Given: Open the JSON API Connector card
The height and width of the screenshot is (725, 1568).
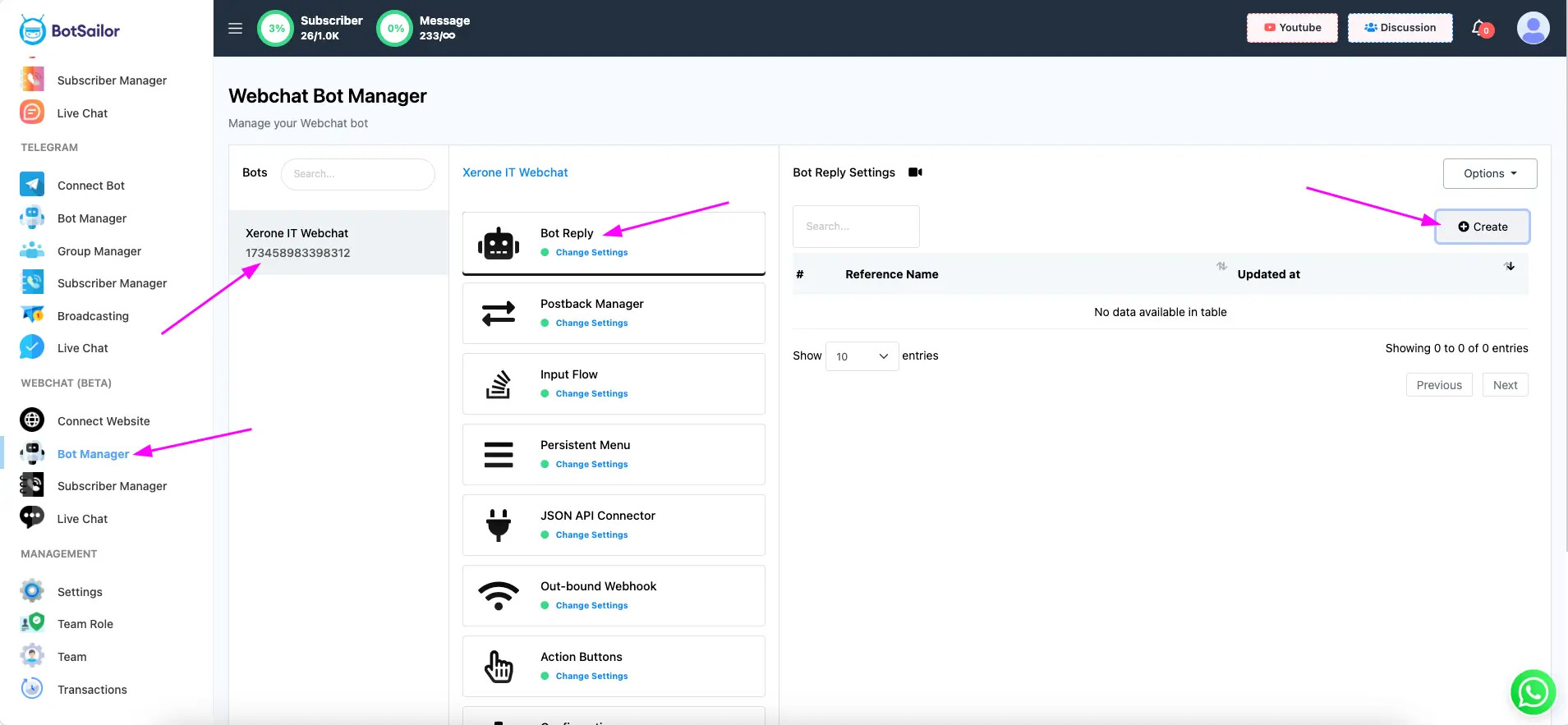Looking at the screenshot, I should (x=614, y=525).
